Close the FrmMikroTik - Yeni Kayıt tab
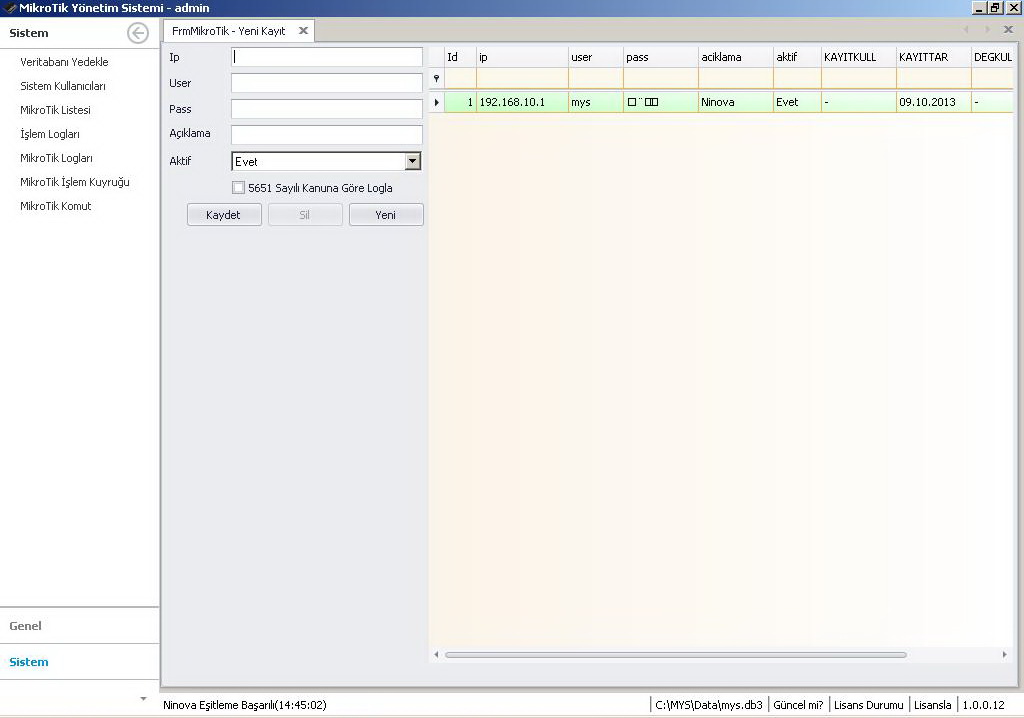This screenshot has width=1024, height=718. tap(303, 31)
